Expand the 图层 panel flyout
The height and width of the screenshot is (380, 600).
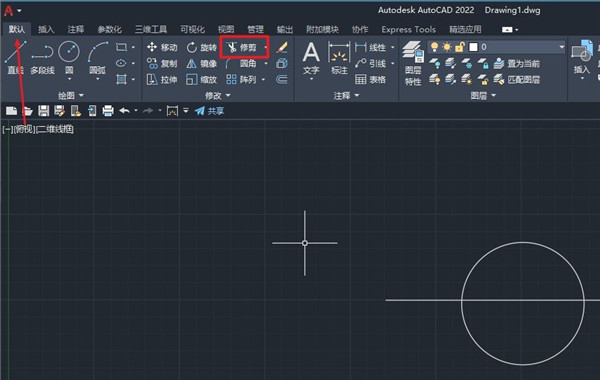click(483, 95)
